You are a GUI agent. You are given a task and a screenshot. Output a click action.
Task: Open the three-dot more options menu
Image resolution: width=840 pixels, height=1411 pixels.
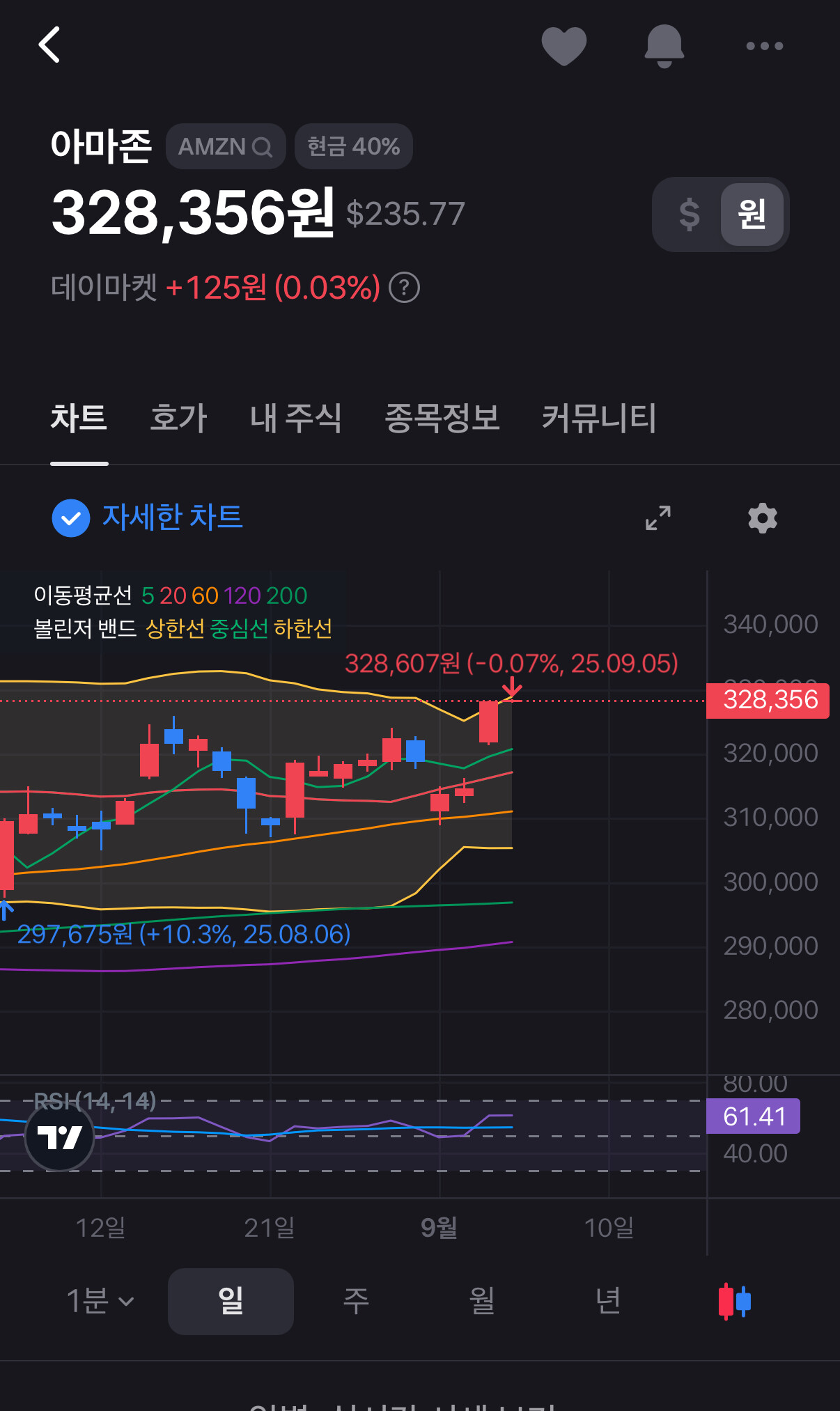click(764, 46)
